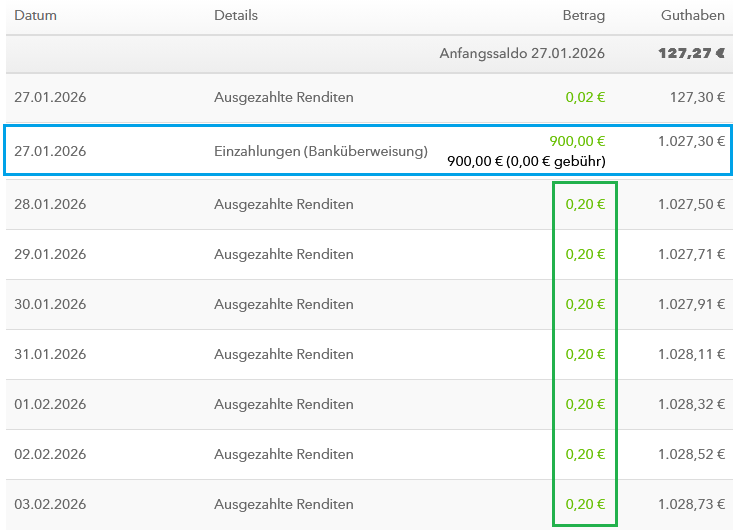Select the 01.02.2026 date cell

point(50,405)
